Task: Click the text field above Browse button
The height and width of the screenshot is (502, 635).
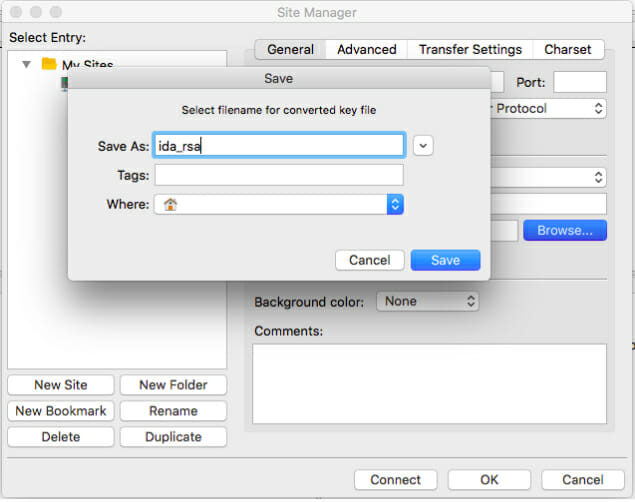Action: point(549,204)
